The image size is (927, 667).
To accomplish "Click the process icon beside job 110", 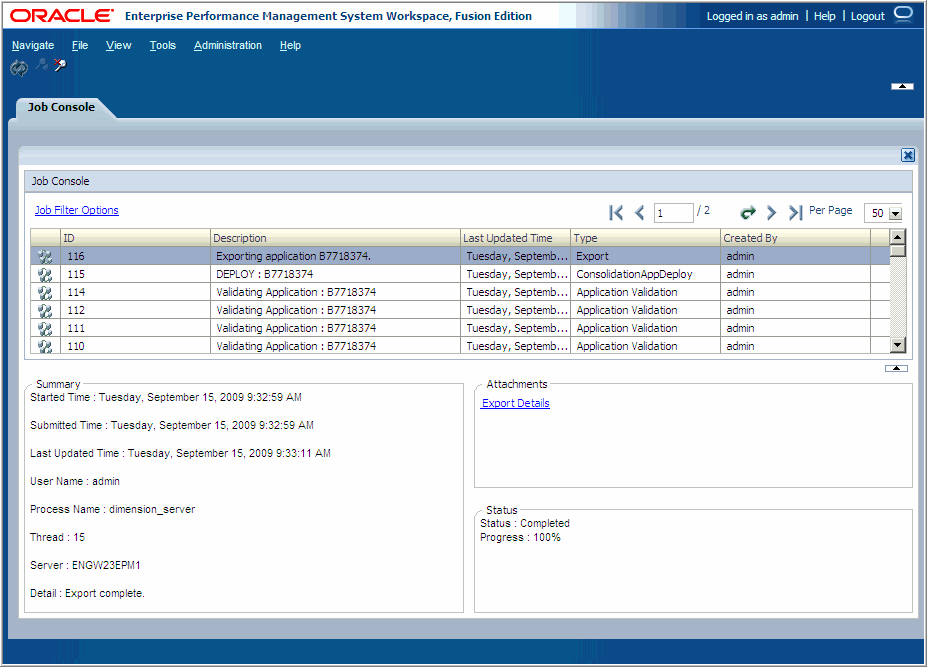I will pos(44,345).
